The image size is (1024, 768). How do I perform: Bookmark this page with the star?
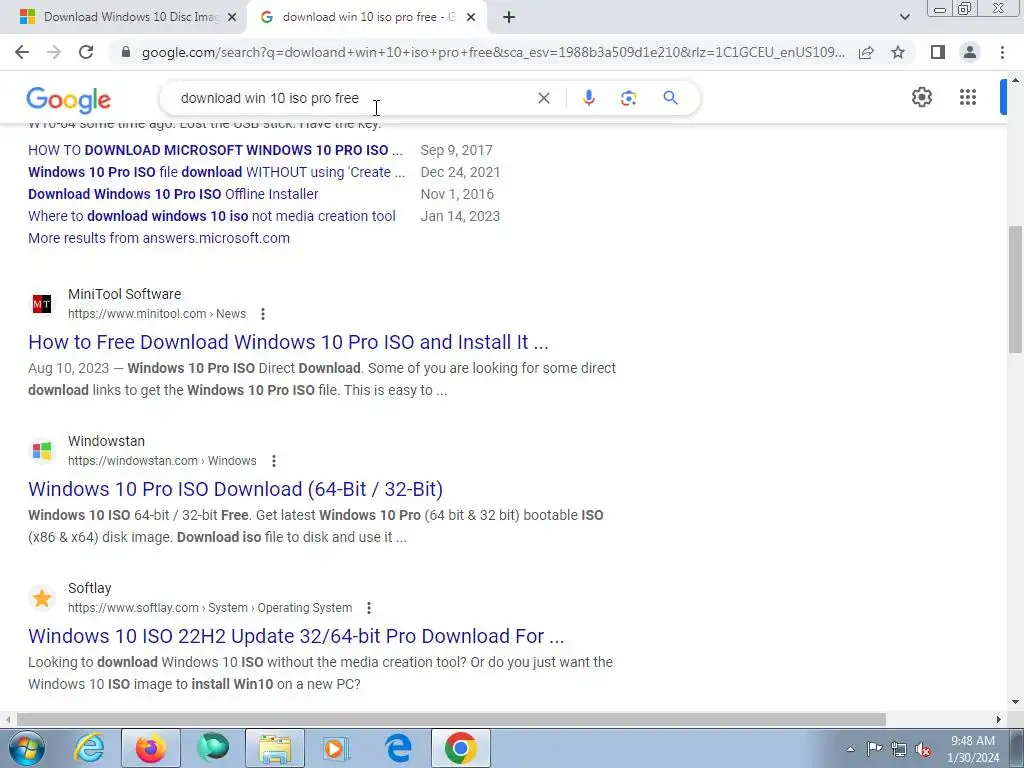(898, 52)
